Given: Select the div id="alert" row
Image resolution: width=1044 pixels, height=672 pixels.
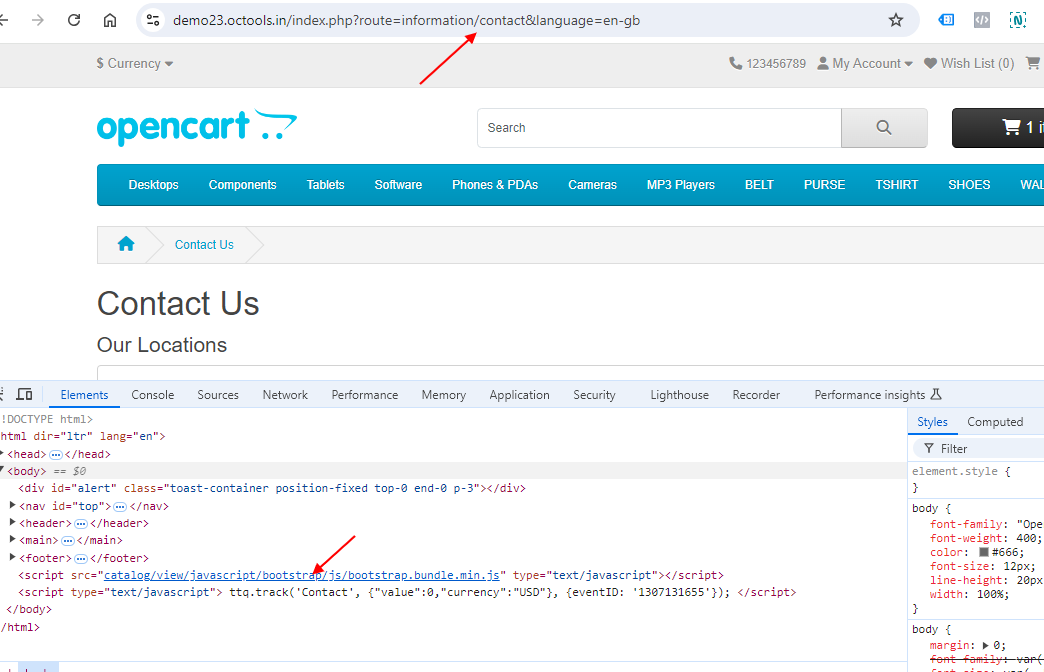Looking at the screenshot, I should click(272, 488).
